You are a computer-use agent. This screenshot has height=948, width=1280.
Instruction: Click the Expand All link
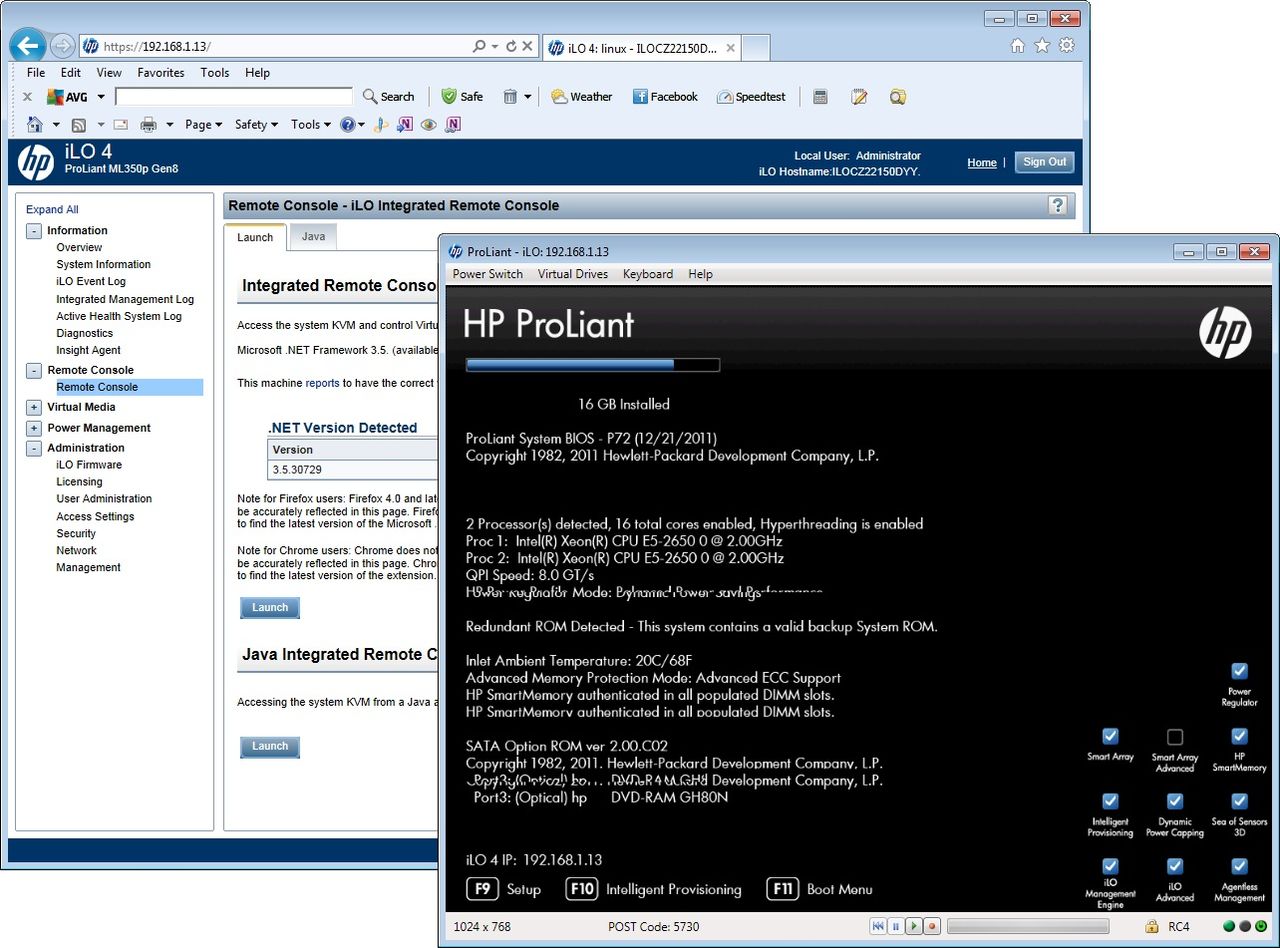coord(52,210)
